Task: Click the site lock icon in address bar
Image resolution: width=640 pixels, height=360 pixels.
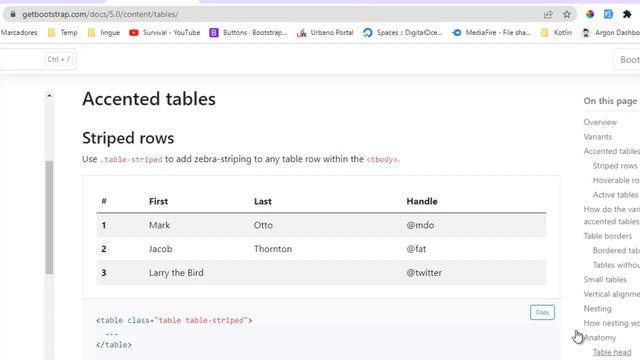Action: tap(13, 14)
